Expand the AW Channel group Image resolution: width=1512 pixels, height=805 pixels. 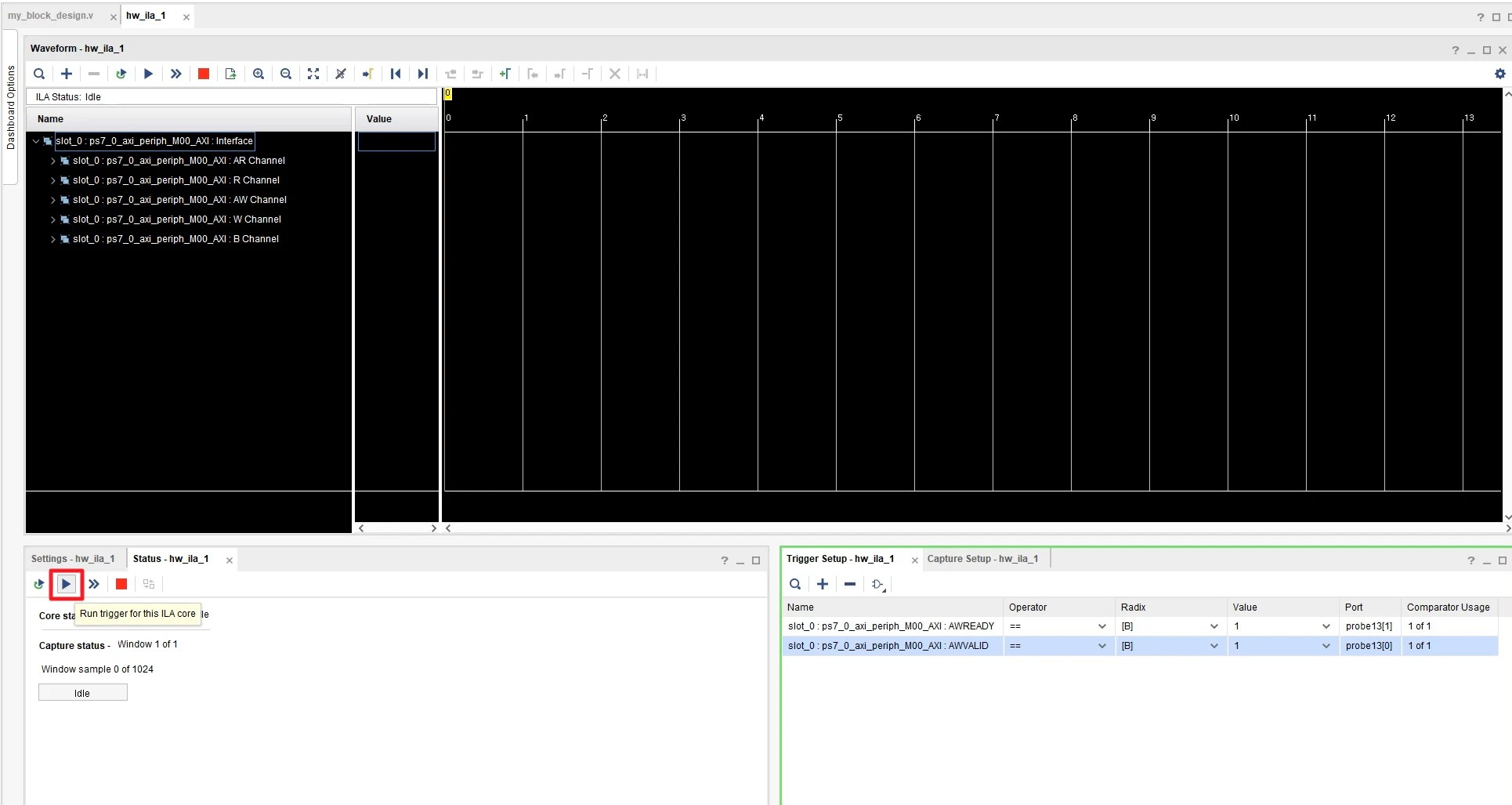pos(53,200)
